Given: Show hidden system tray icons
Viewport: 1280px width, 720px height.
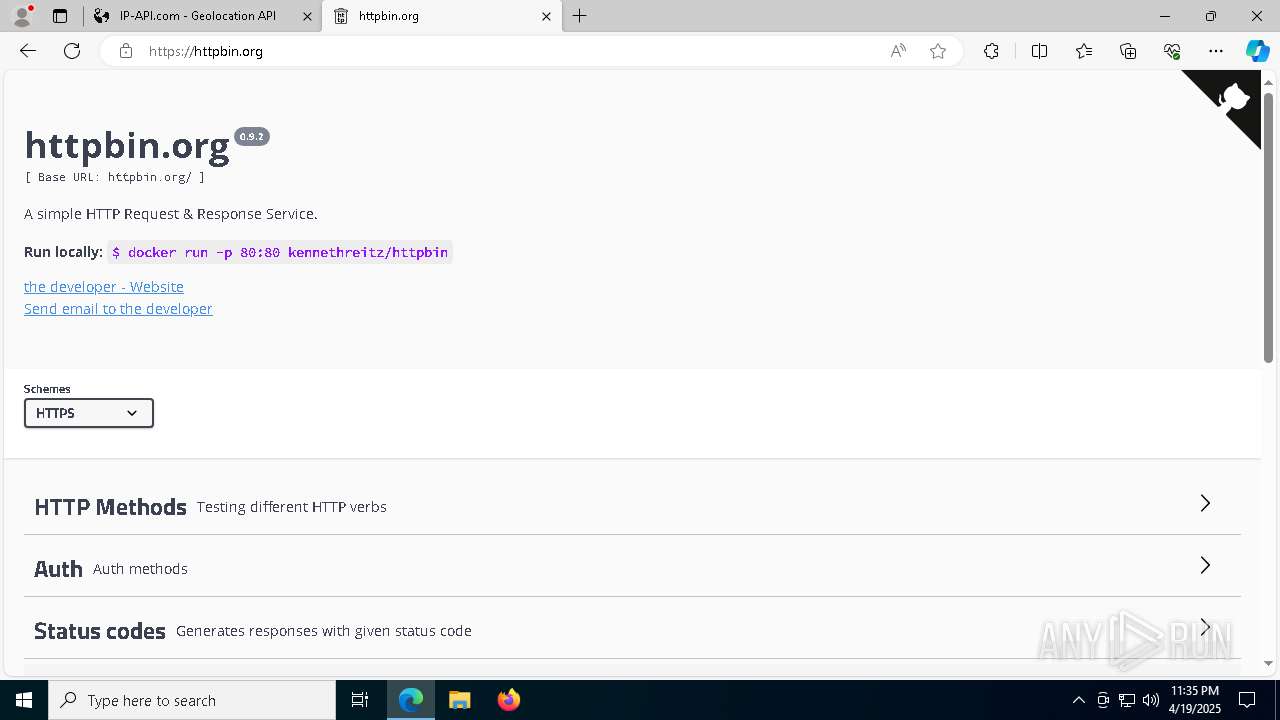Looking at the screenshot, I should click(1078, 700).
